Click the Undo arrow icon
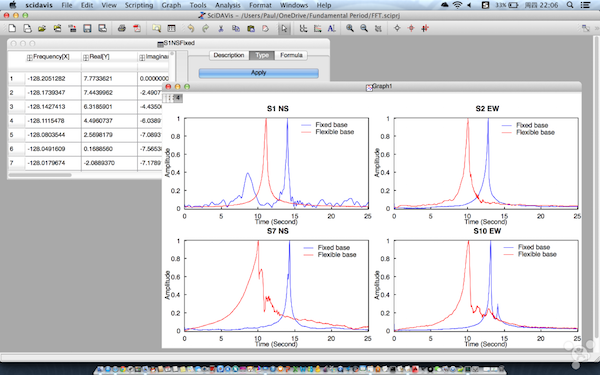The image size is (600, 375). click(191, 28)
